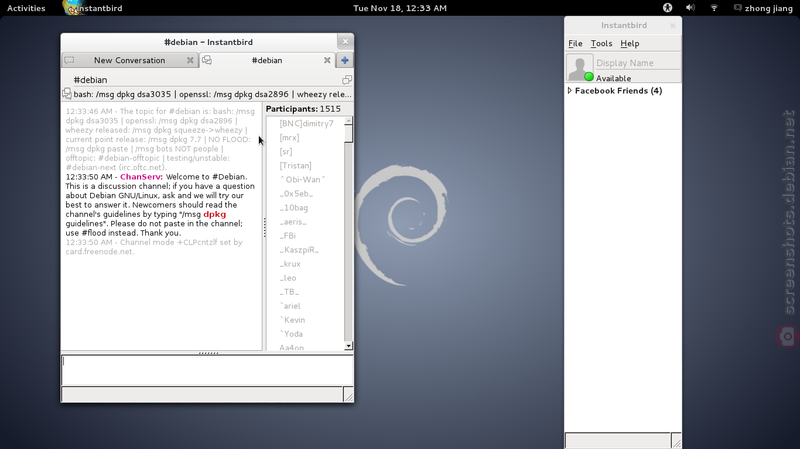This screenshot has height=449, width=800.
Task: Select participant ^Obi-Wan^
Action: (303, 180)
